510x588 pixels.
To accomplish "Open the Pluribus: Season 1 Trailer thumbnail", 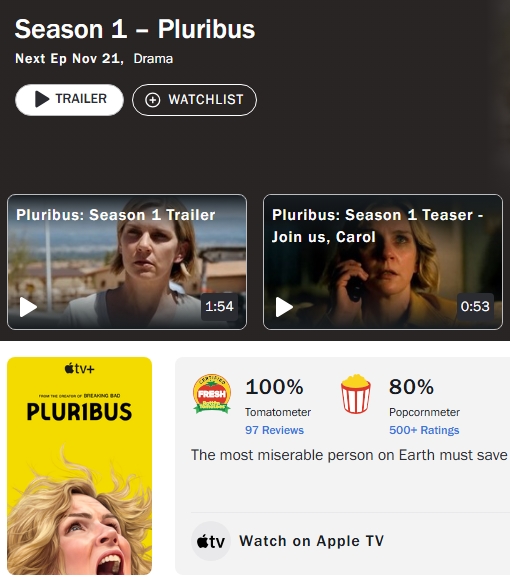I will pos(127,262).
